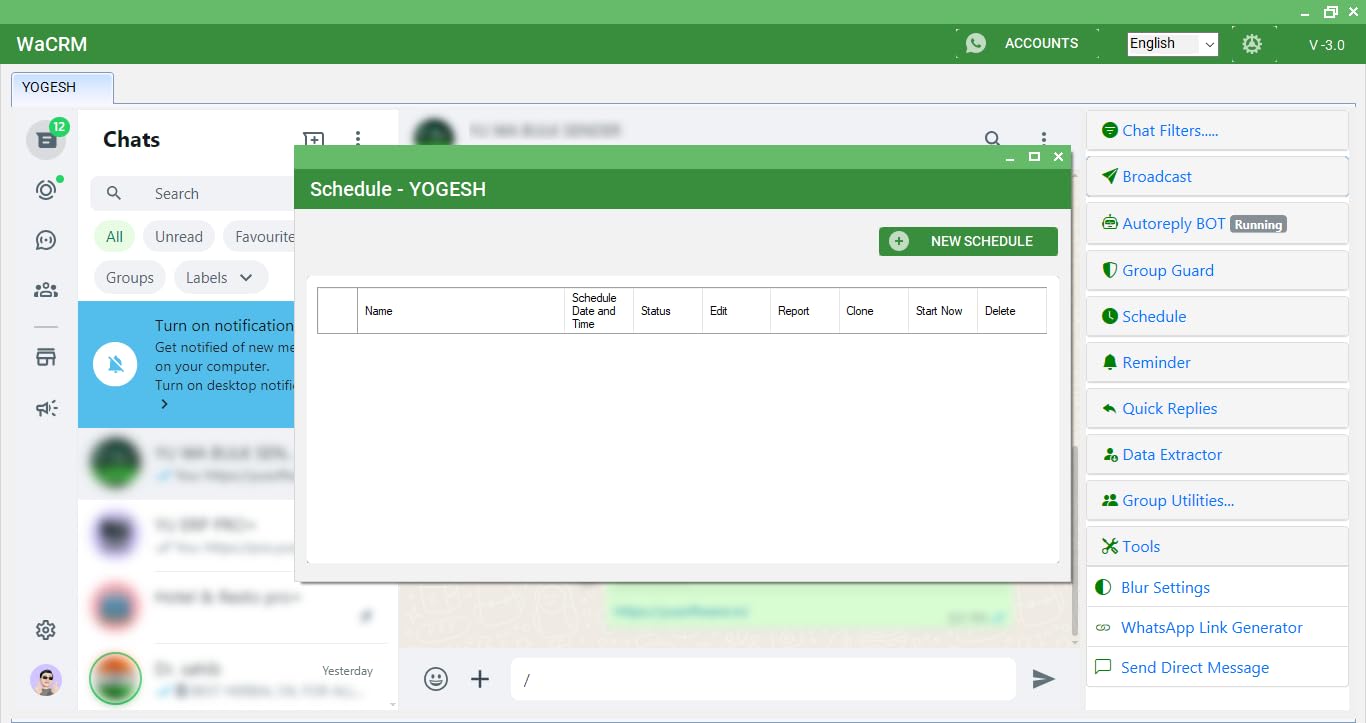
Task: Open the Chats icon with 12 badge
Action: click(x=46, y=139)
